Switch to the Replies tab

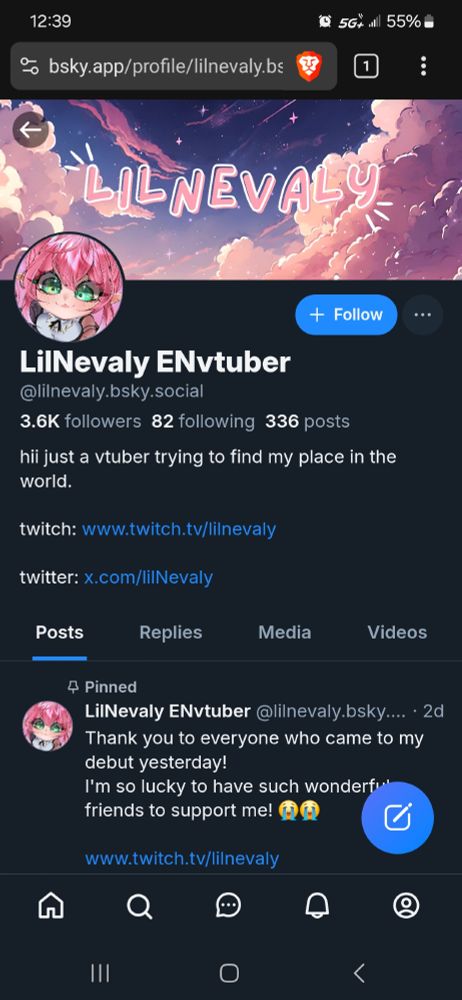(x=170, y=632)
